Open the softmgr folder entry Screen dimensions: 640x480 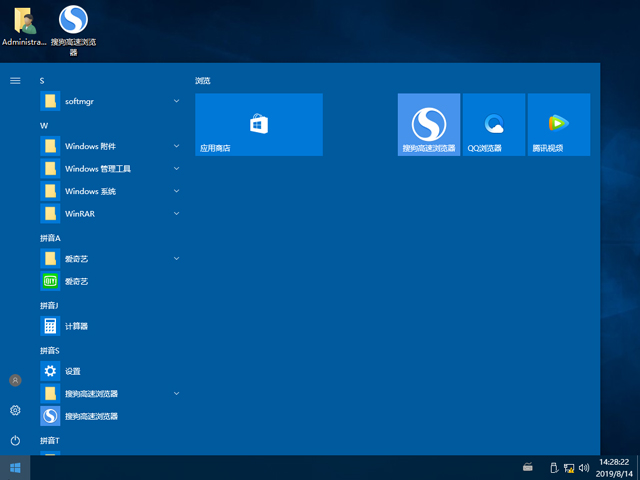tap(110, 101)
